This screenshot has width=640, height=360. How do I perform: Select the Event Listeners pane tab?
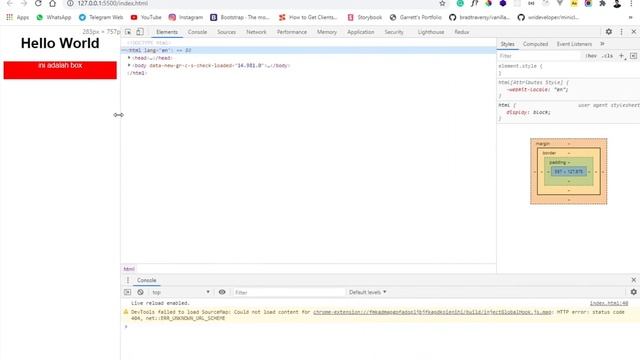coord(574,44)
